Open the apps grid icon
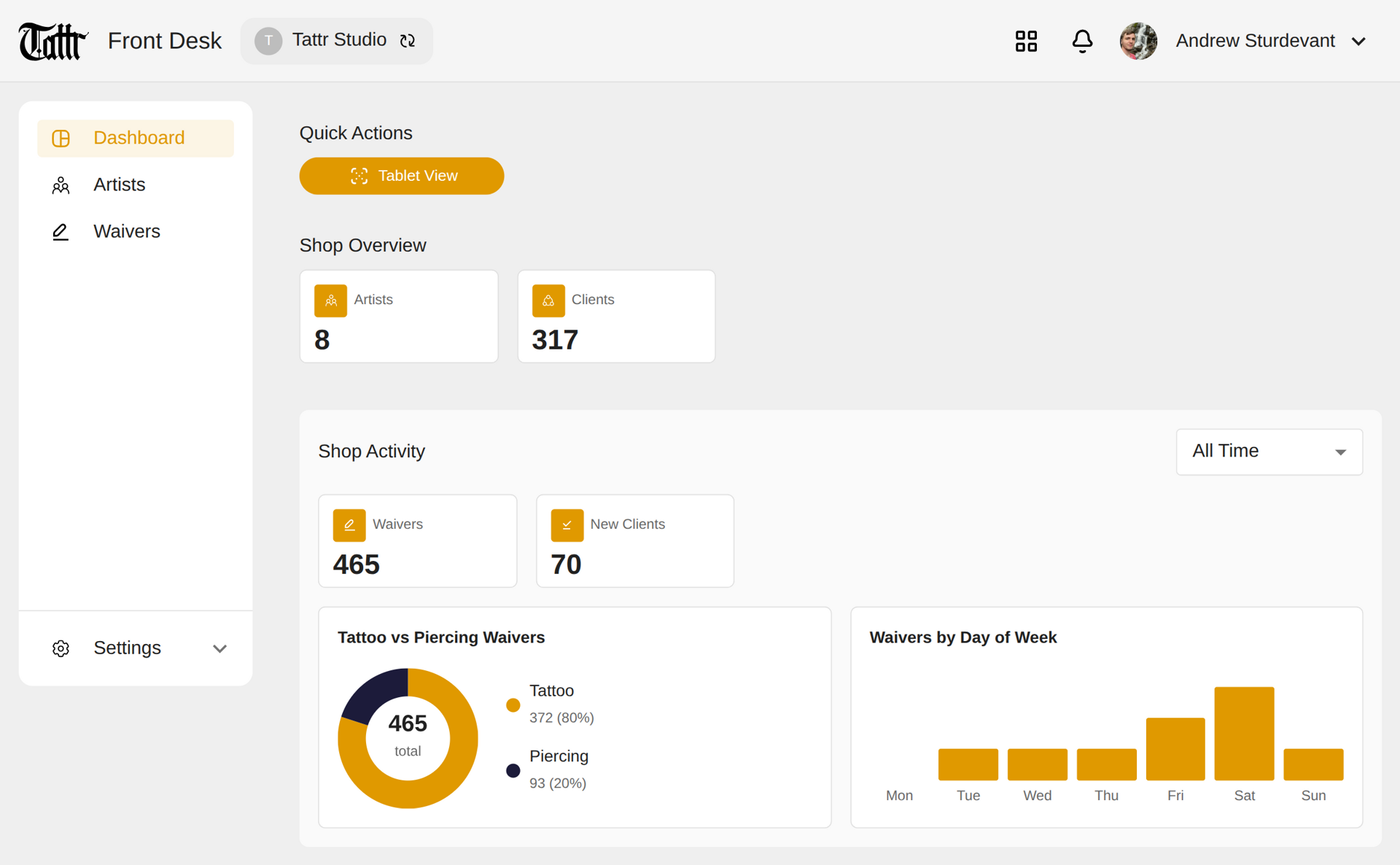1400x865 pixels. tap(1026, 41)
